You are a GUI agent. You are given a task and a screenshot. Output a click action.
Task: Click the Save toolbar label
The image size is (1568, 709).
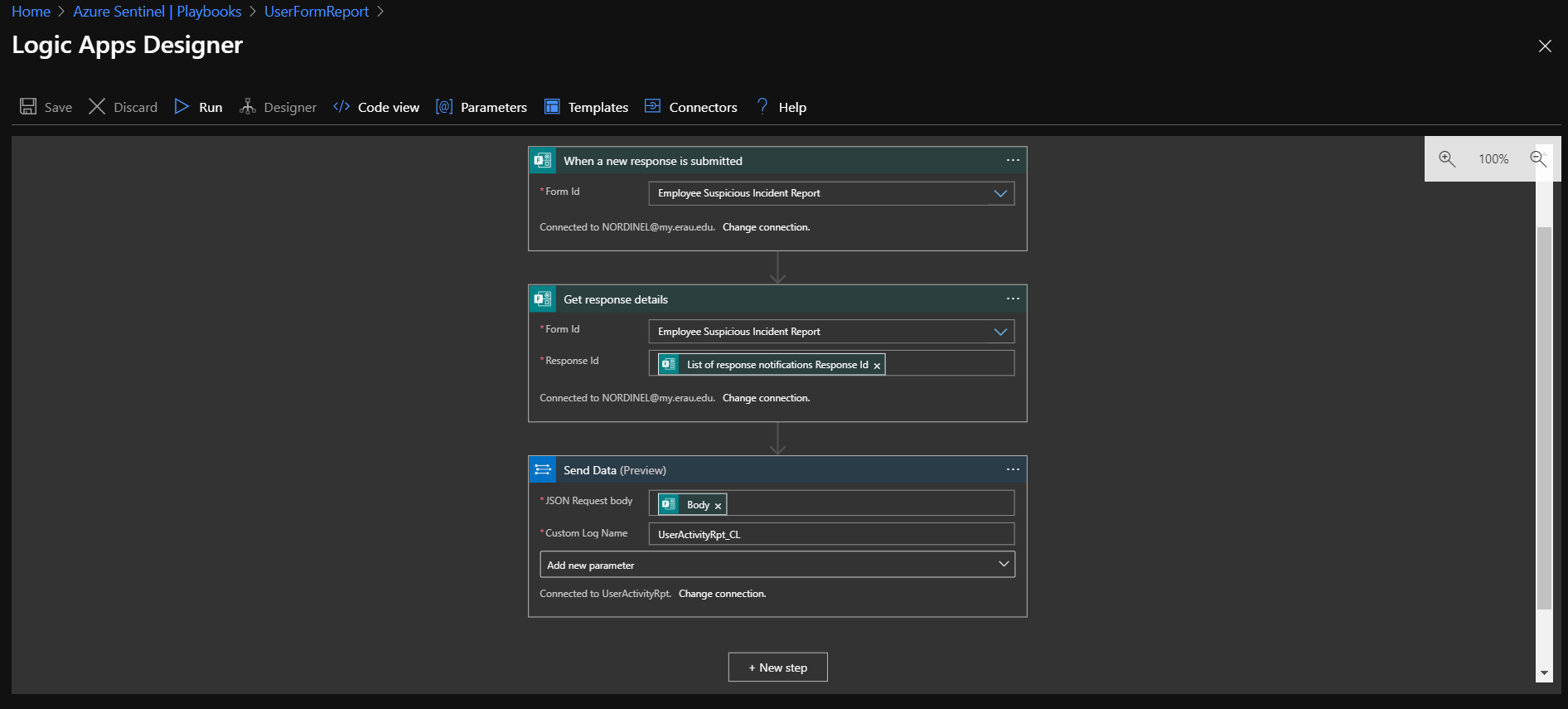58,107
